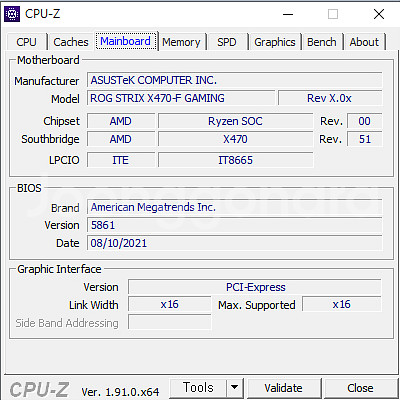Select the Mainboard tab

click(126, 41)
